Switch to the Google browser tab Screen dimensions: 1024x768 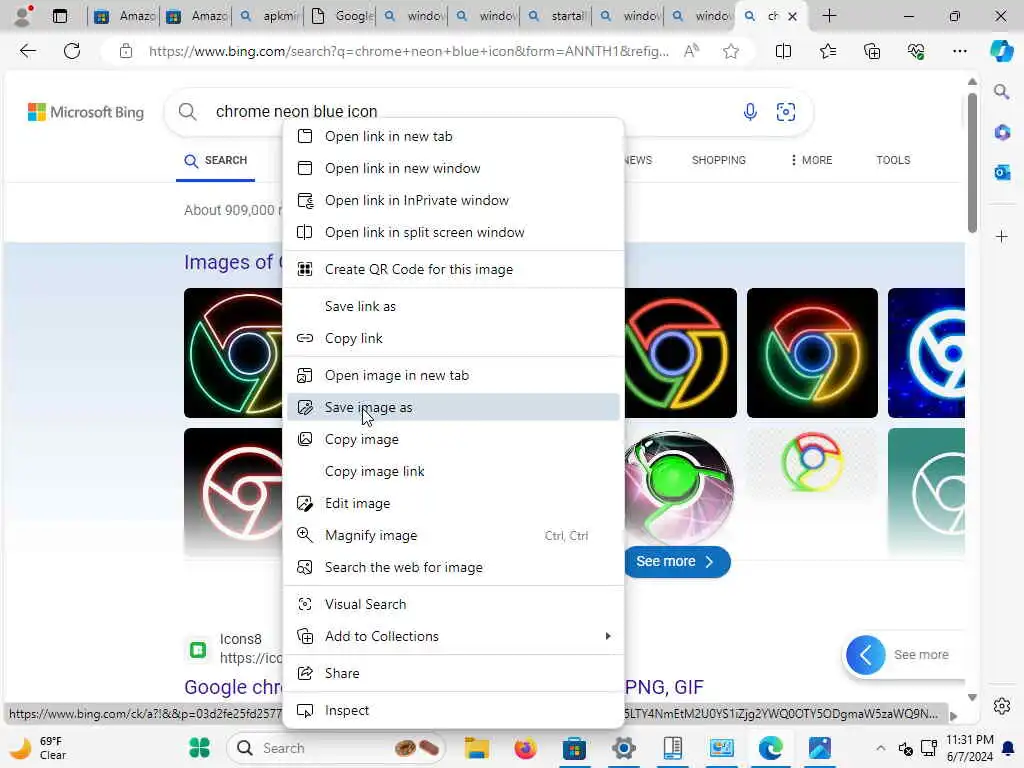pos(343,16)
